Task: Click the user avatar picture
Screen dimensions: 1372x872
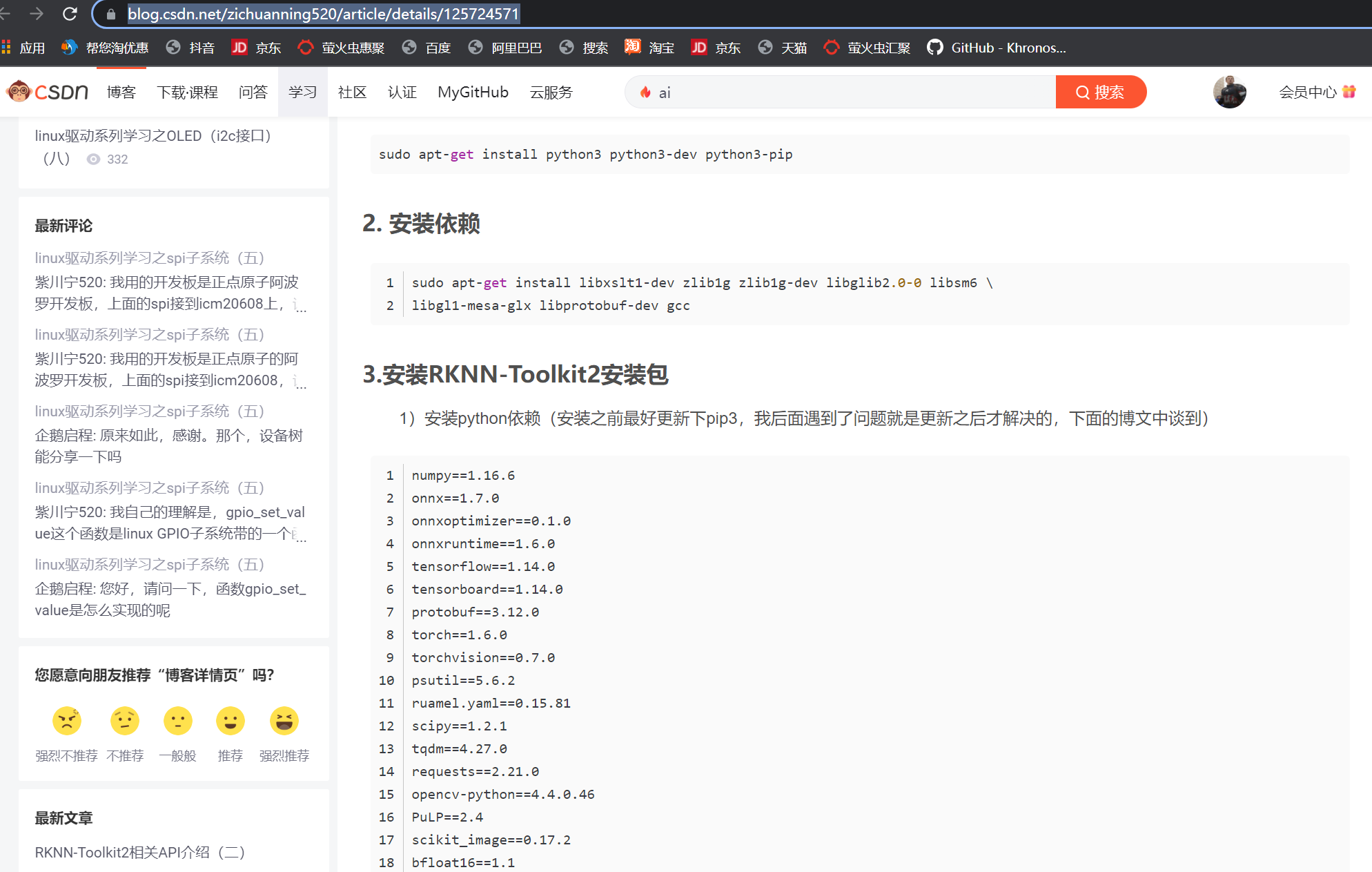Action: tap(1229, 92)
